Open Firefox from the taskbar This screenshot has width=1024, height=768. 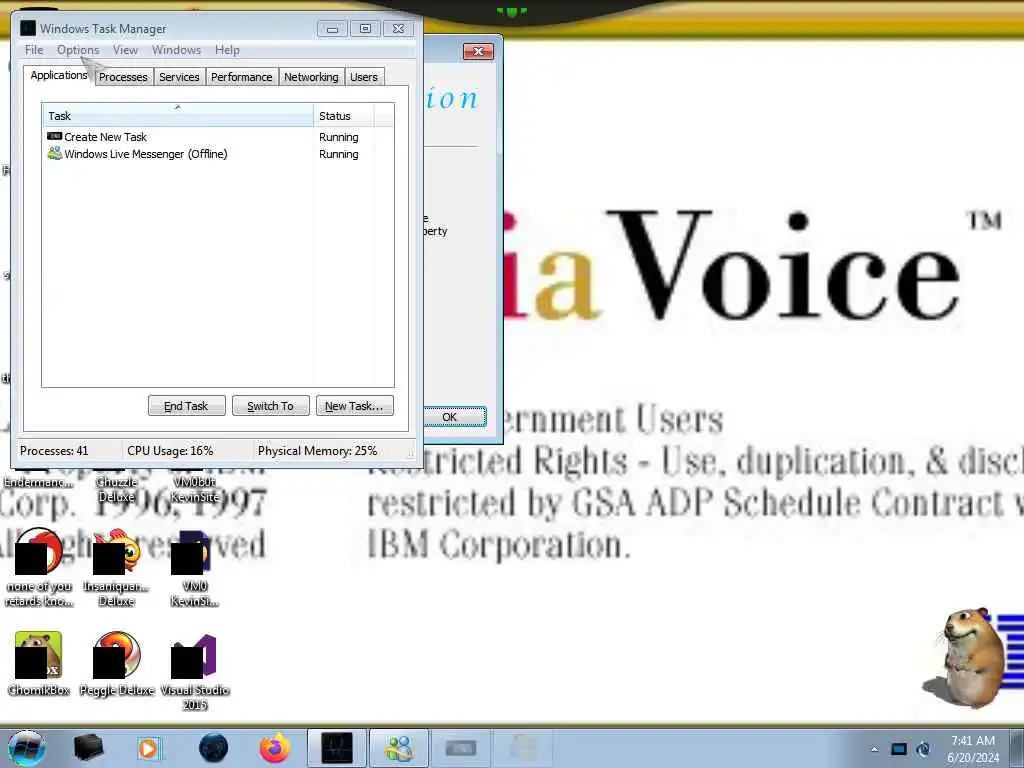tap(275, 748)
